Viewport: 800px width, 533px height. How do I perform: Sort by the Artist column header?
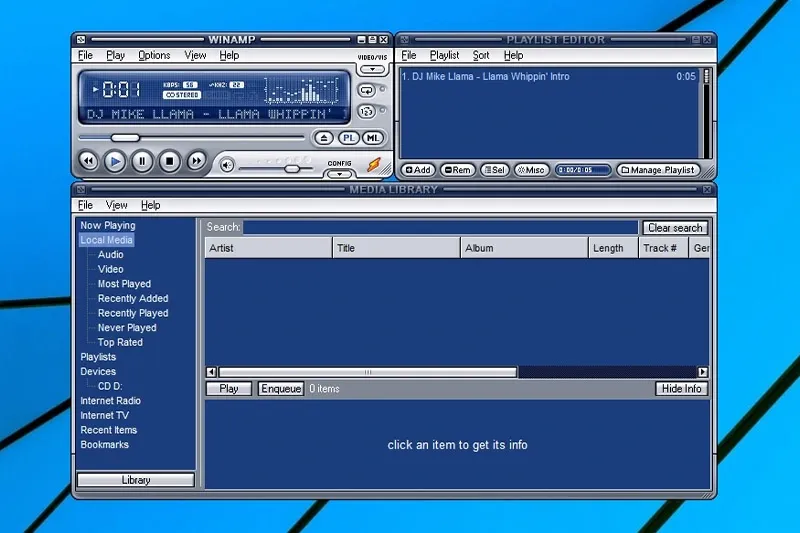point(268,248)
